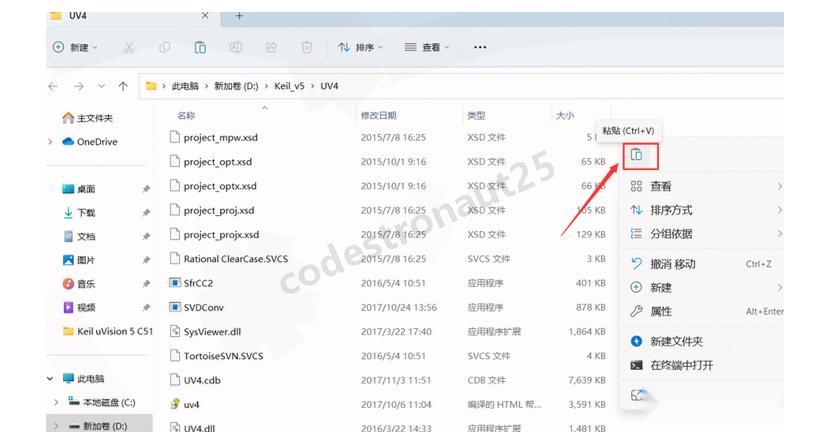Open the 排序 sort dropdown
Image resolution: width=830 pixels, height=444 pixels.
pos(360,48)
